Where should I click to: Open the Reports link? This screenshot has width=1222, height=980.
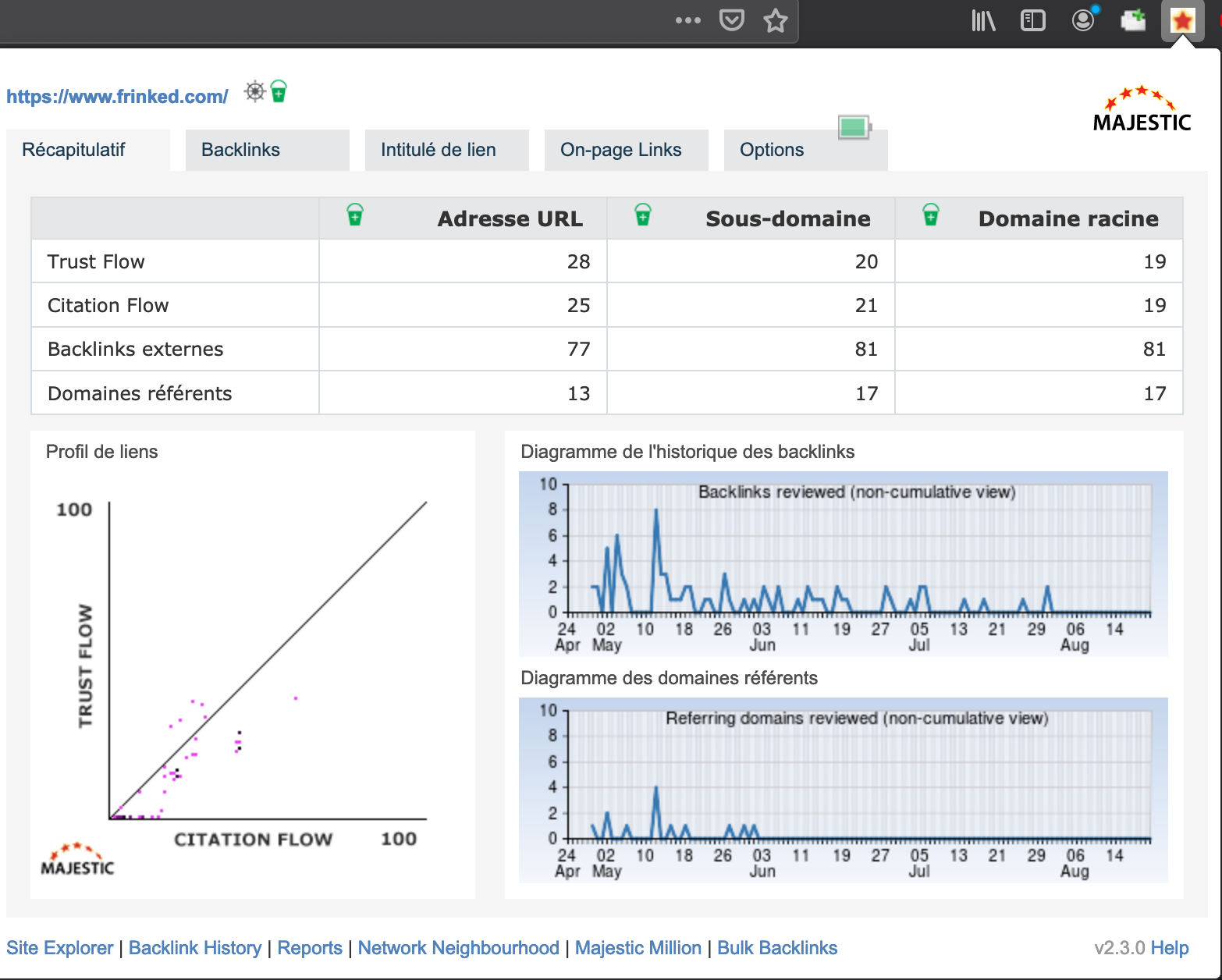pos(310,948)
